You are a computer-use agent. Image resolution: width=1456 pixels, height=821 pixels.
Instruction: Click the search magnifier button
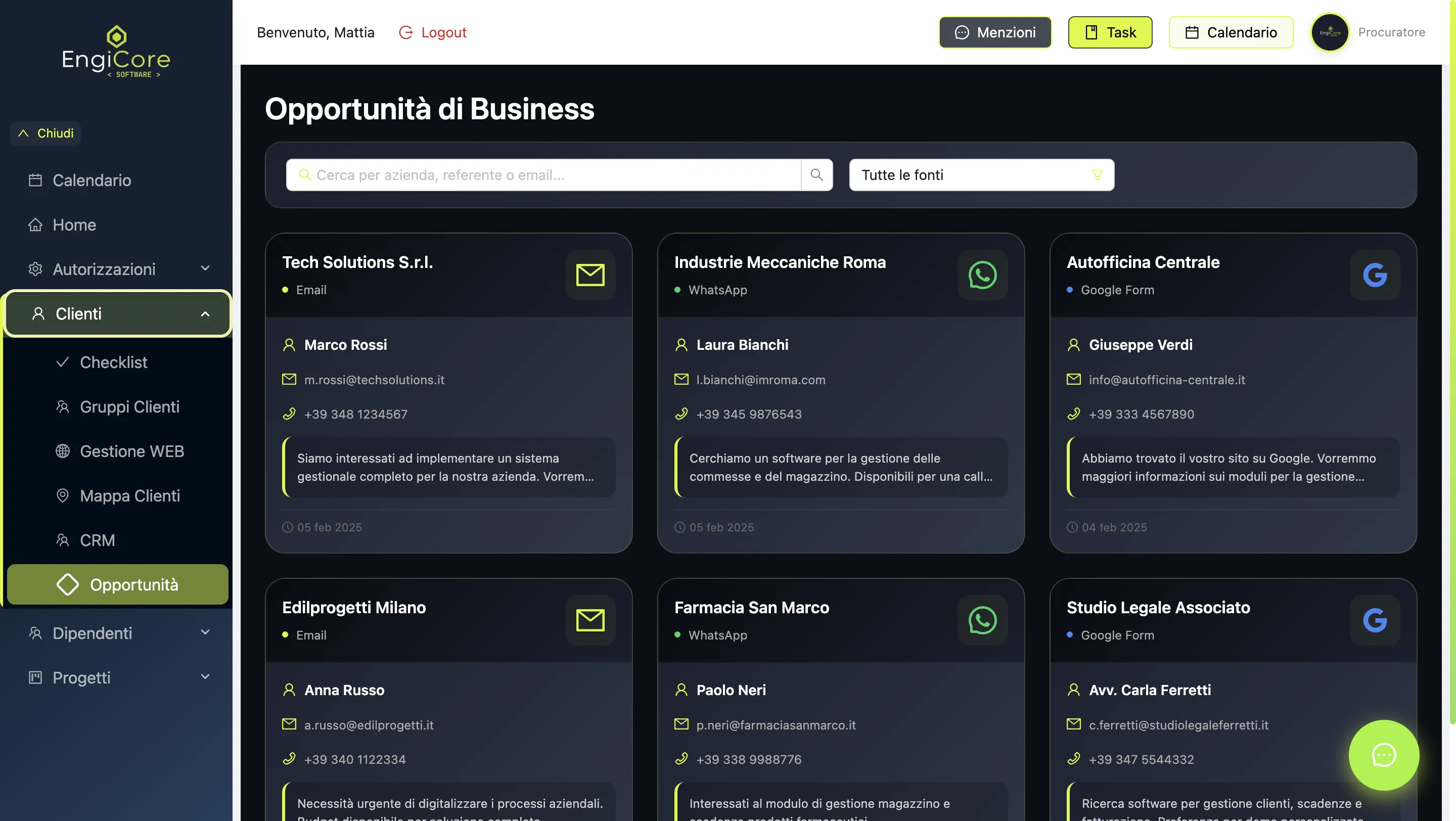tap(816, 174)
